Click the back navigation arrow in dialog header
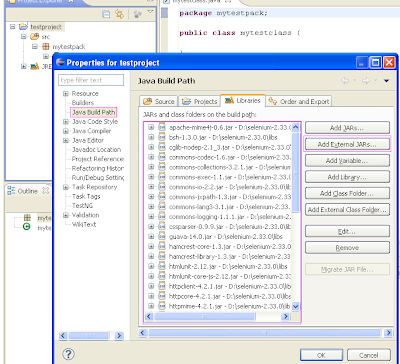The image size is (400, 364). [345, 81]
